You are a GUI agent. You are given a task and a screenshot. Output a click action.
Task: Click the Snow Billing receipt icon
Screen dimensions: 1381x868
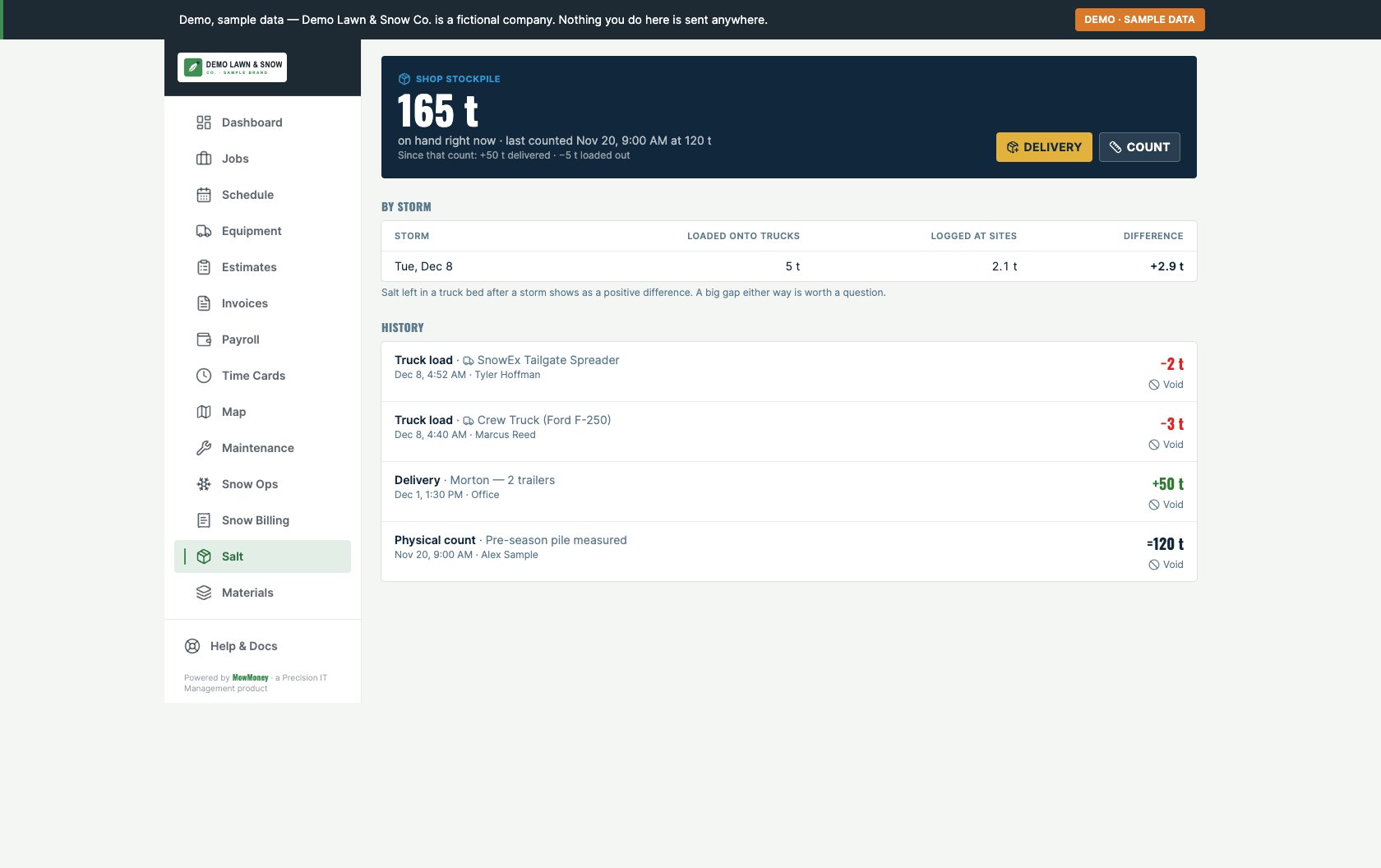[x=204, y=520]
